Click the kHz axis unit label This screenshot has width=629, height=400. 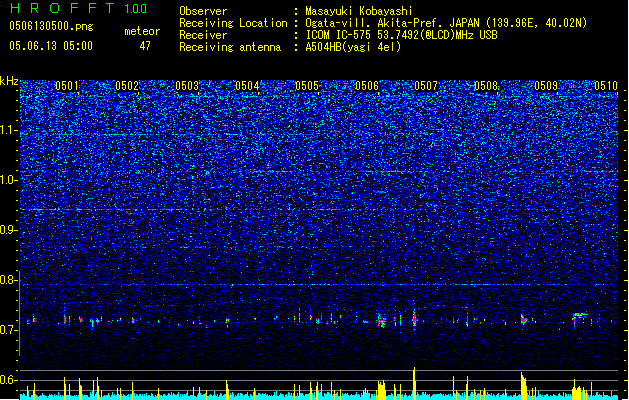click(x=9, y=81)
